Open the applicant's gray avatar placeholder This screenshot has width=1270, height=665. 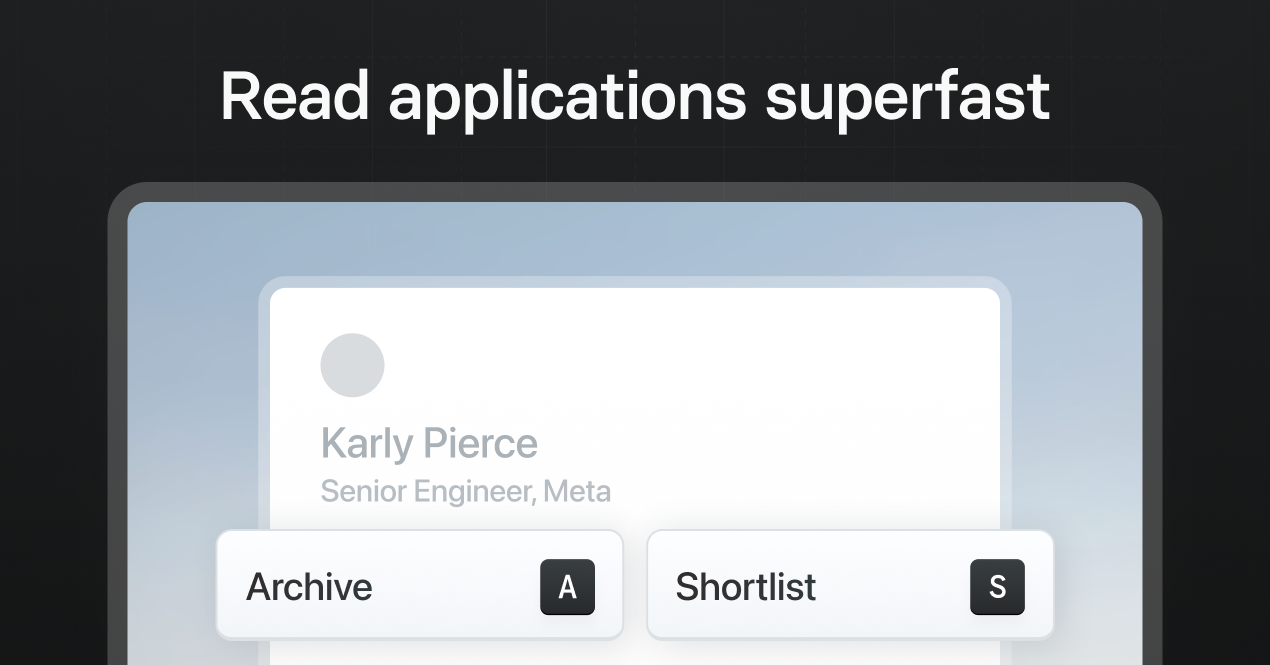(352, 365)
